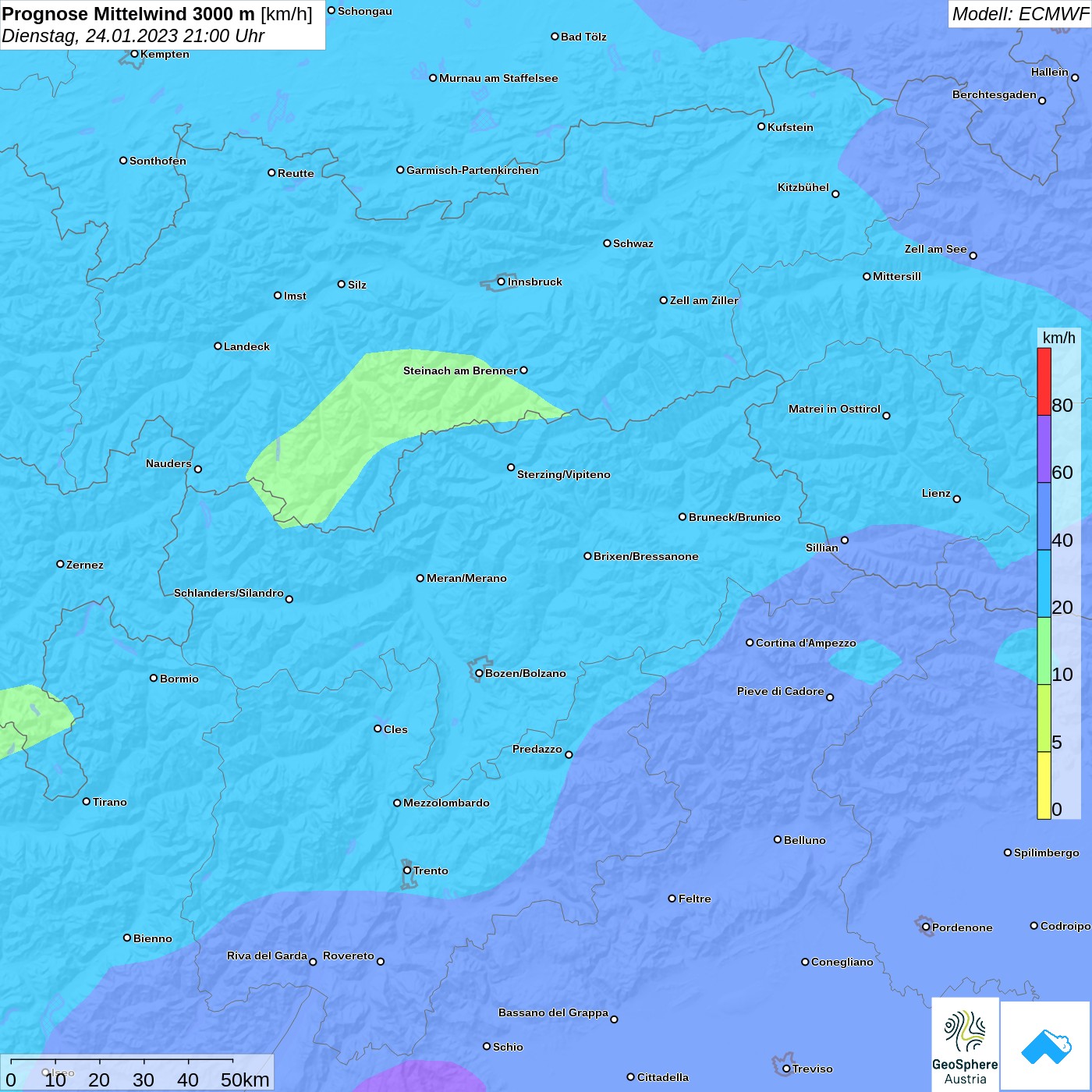Click the Pordenone city marker

(926, 927)
